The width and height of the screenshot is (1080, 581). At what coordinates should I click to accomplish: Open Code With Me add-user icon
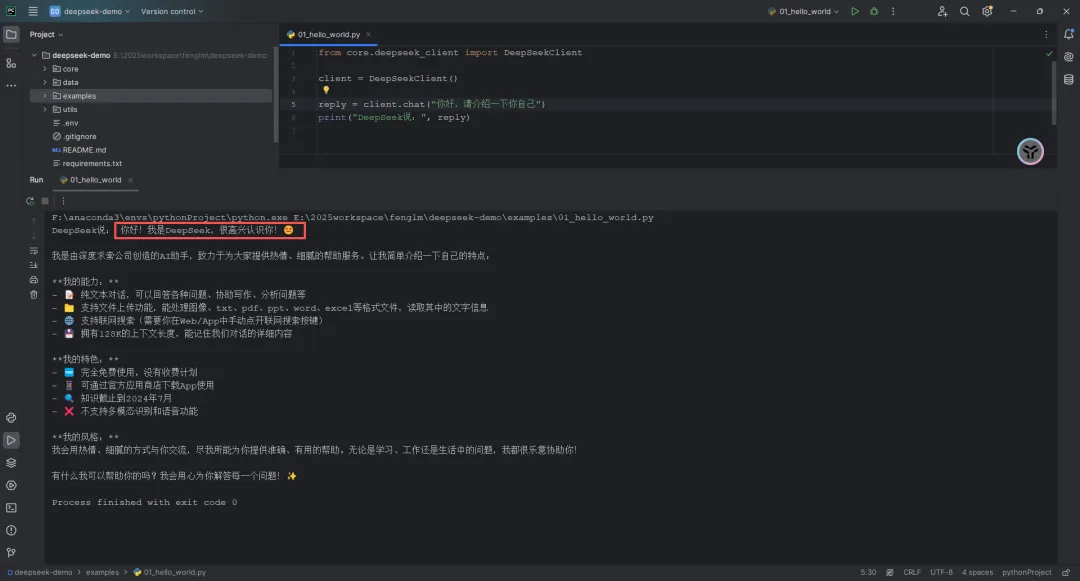(x=942, y=11)
